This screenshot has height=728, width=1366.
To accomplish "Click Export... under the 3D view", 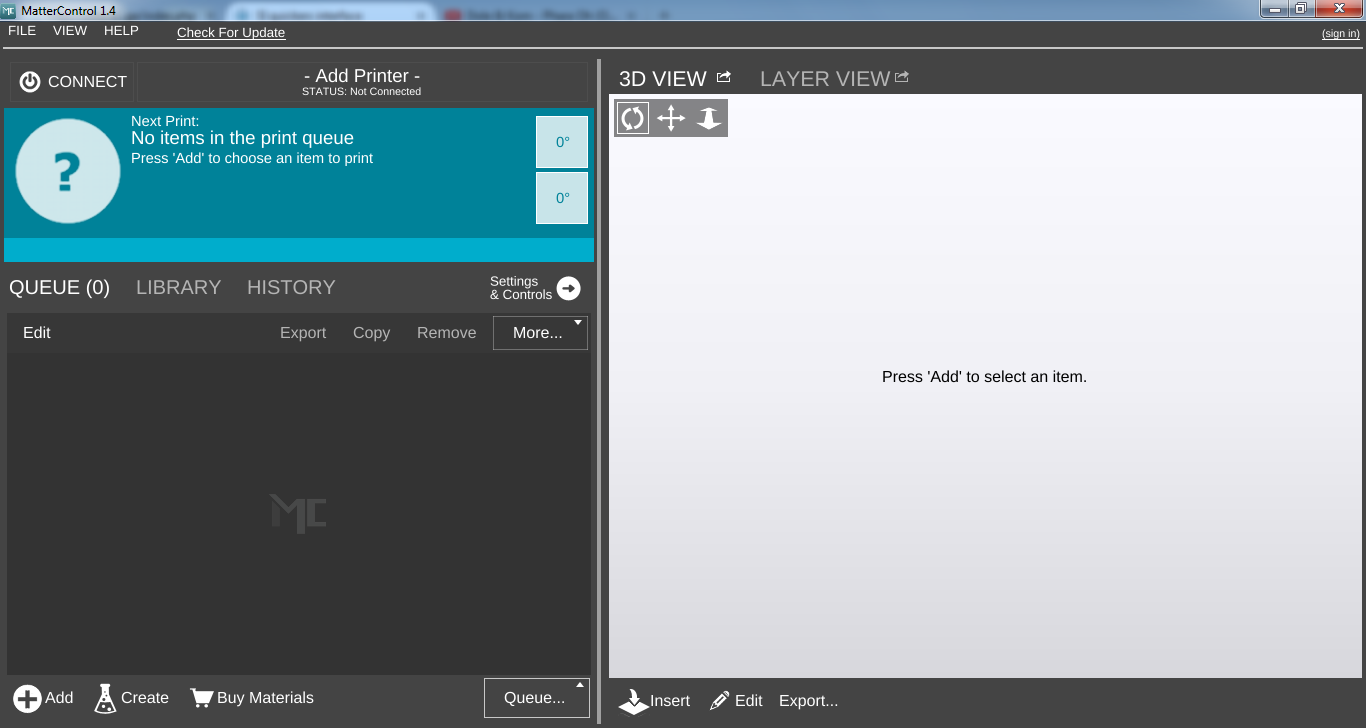I will tap(808, 701).
